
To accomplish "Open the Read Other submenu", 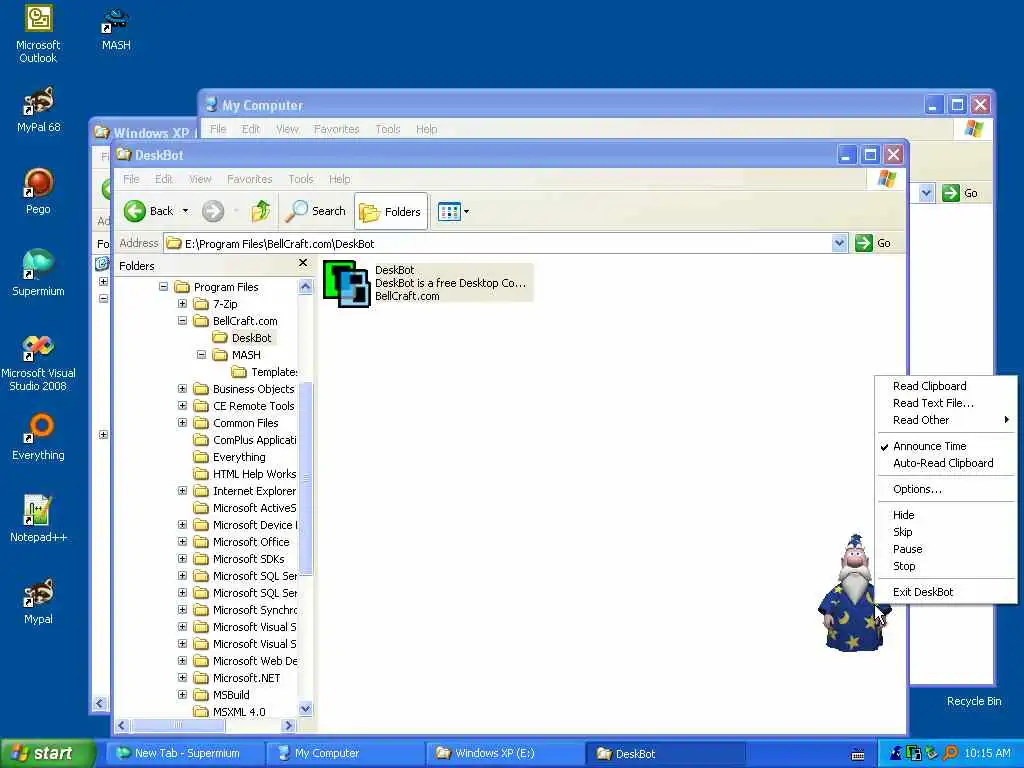I will 946,420.
